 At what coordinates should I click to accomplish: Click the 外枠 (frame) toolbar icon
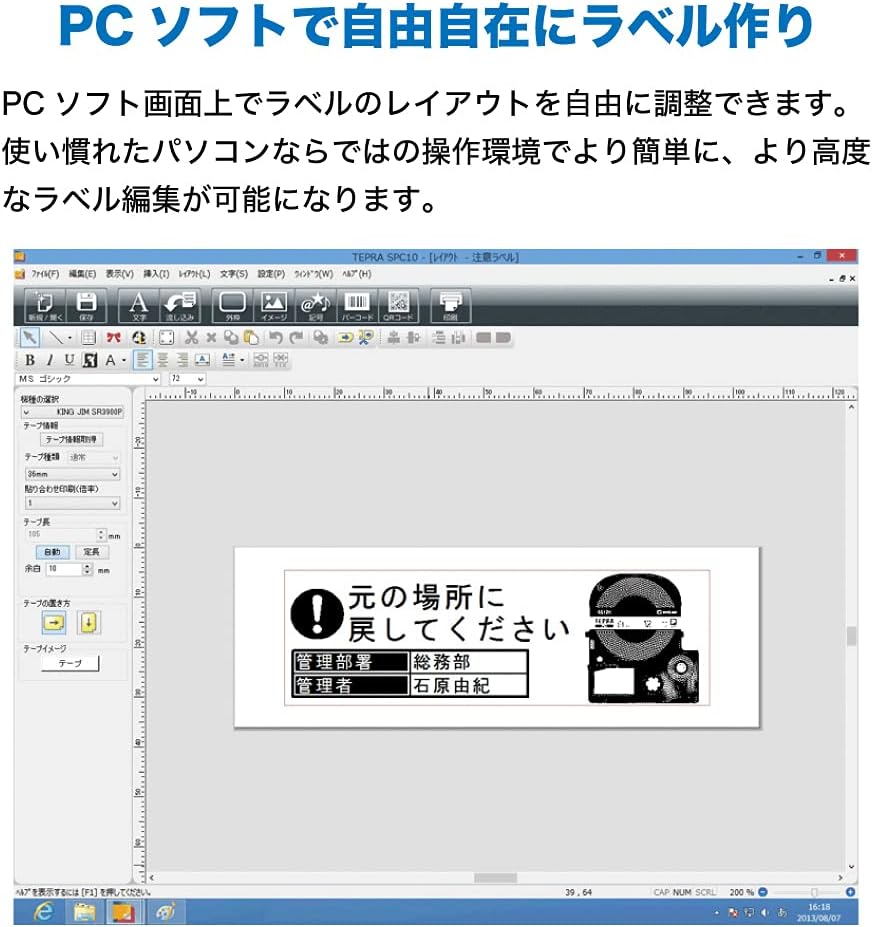232,305
